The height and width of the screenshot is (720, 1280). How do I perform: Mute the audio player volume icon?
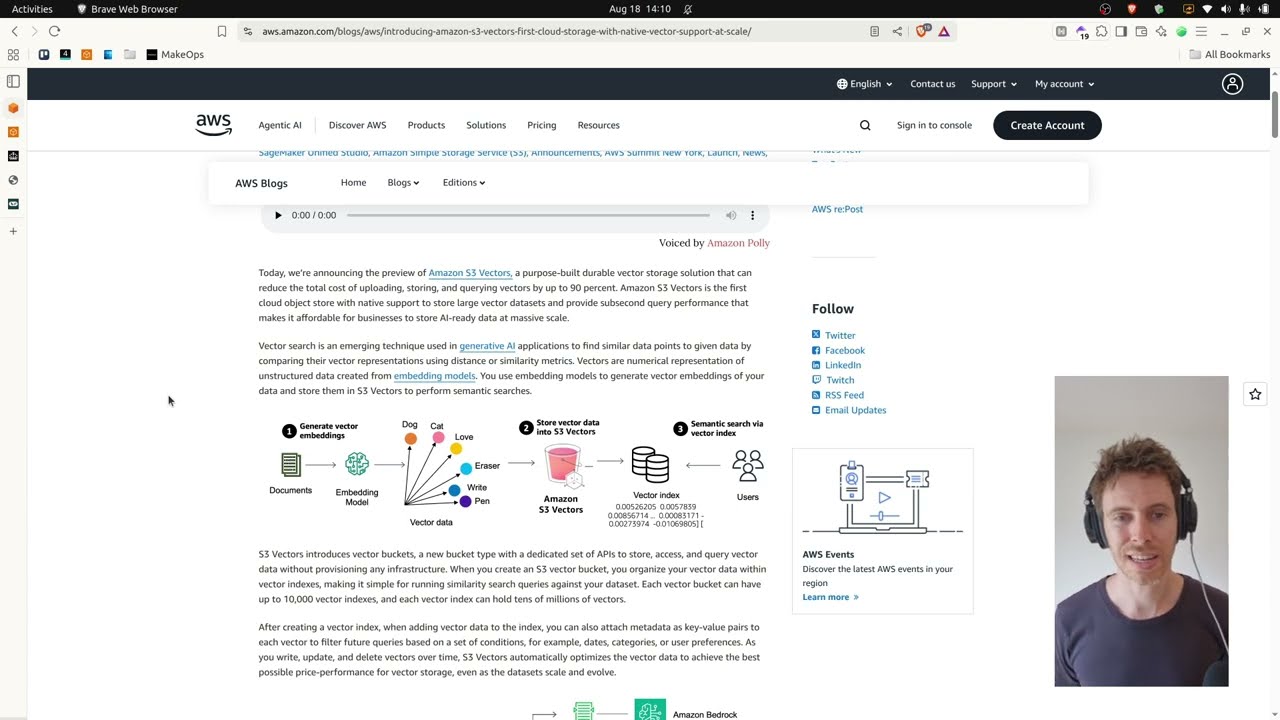pyautogui.click(x=731, y=215)
